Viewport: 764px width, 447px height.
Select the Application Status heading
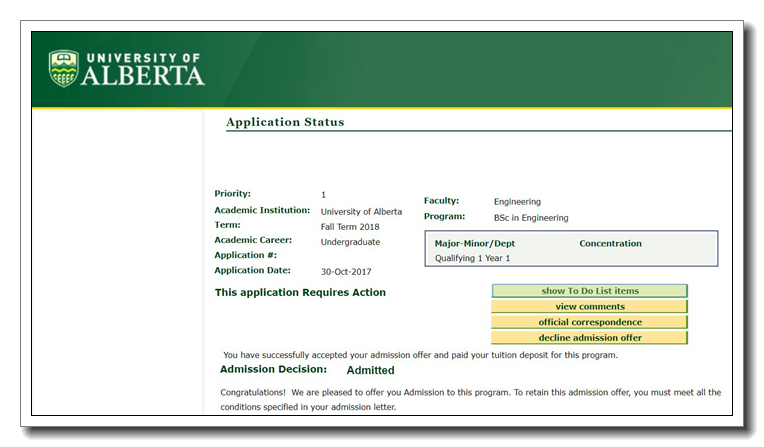285,122
